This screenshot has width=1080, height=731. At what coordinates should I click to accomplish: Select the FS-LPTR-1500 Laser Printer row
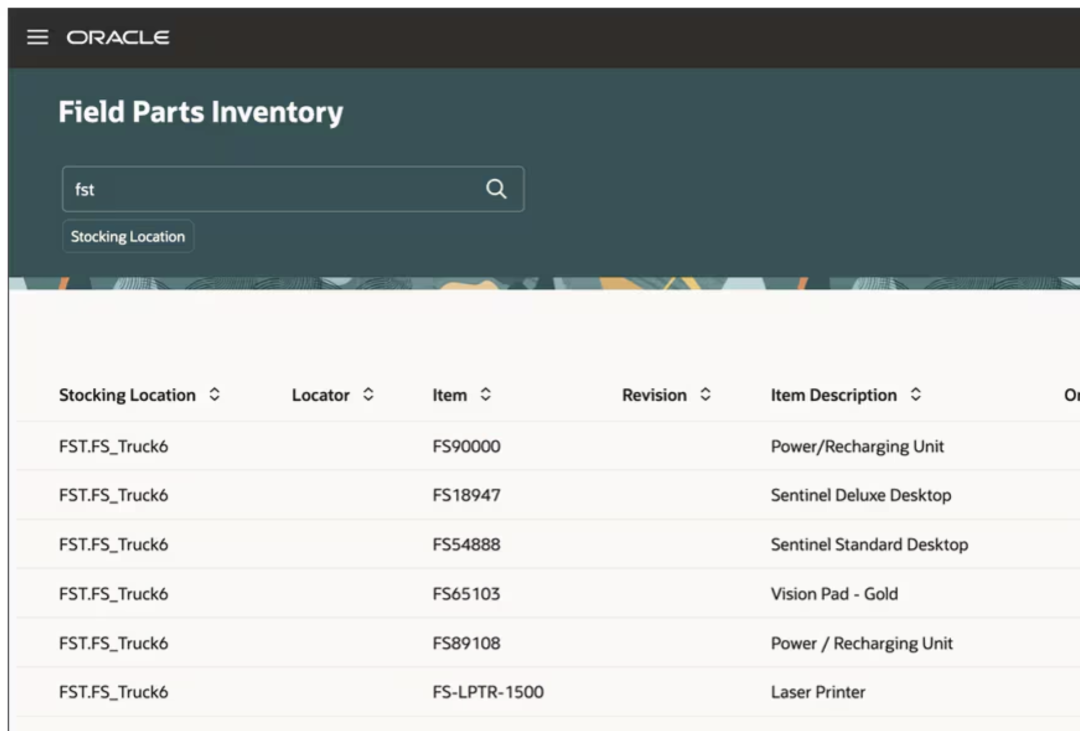(x=488, y=692)
